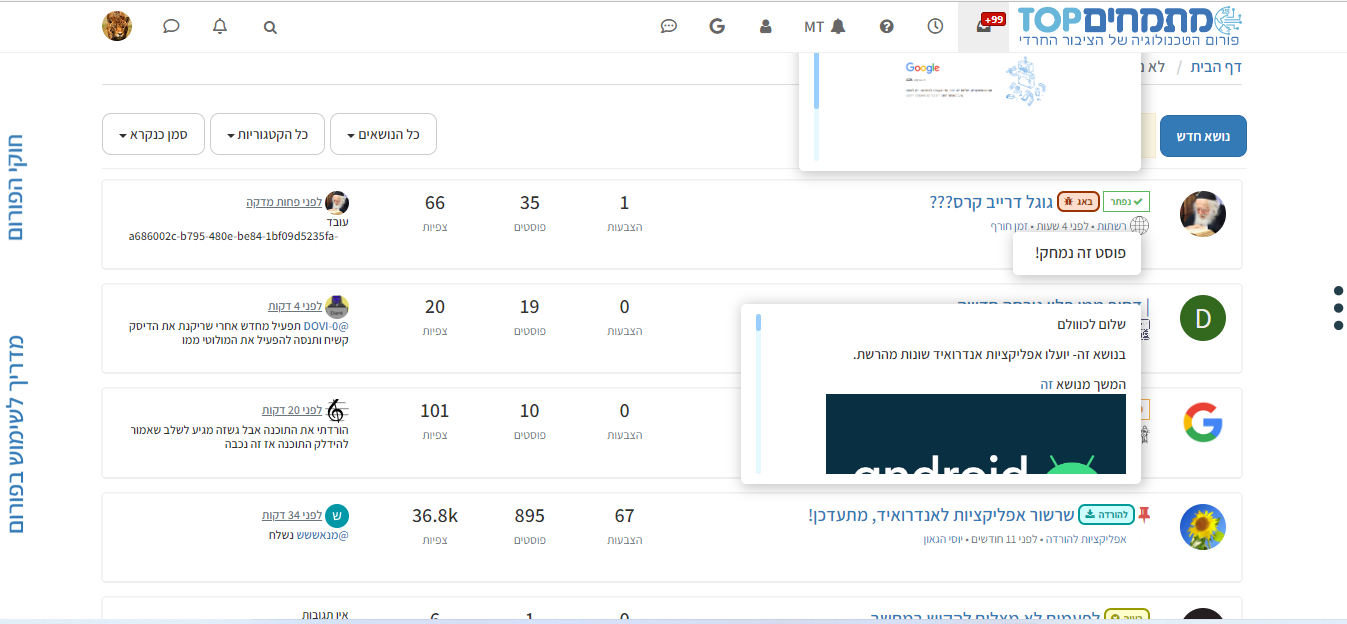Click last-poster avatar beside לפני פחות מדקה
The image size is (1347, 624).
(337, 202)
